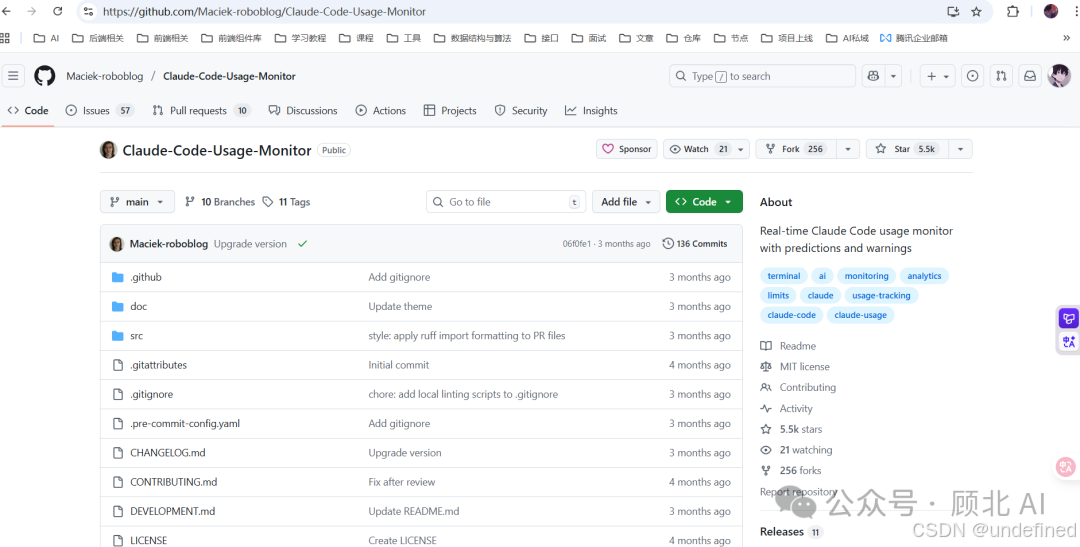Reload the page with browser refresh icon
1080x547 pixels.
(58, 11)
